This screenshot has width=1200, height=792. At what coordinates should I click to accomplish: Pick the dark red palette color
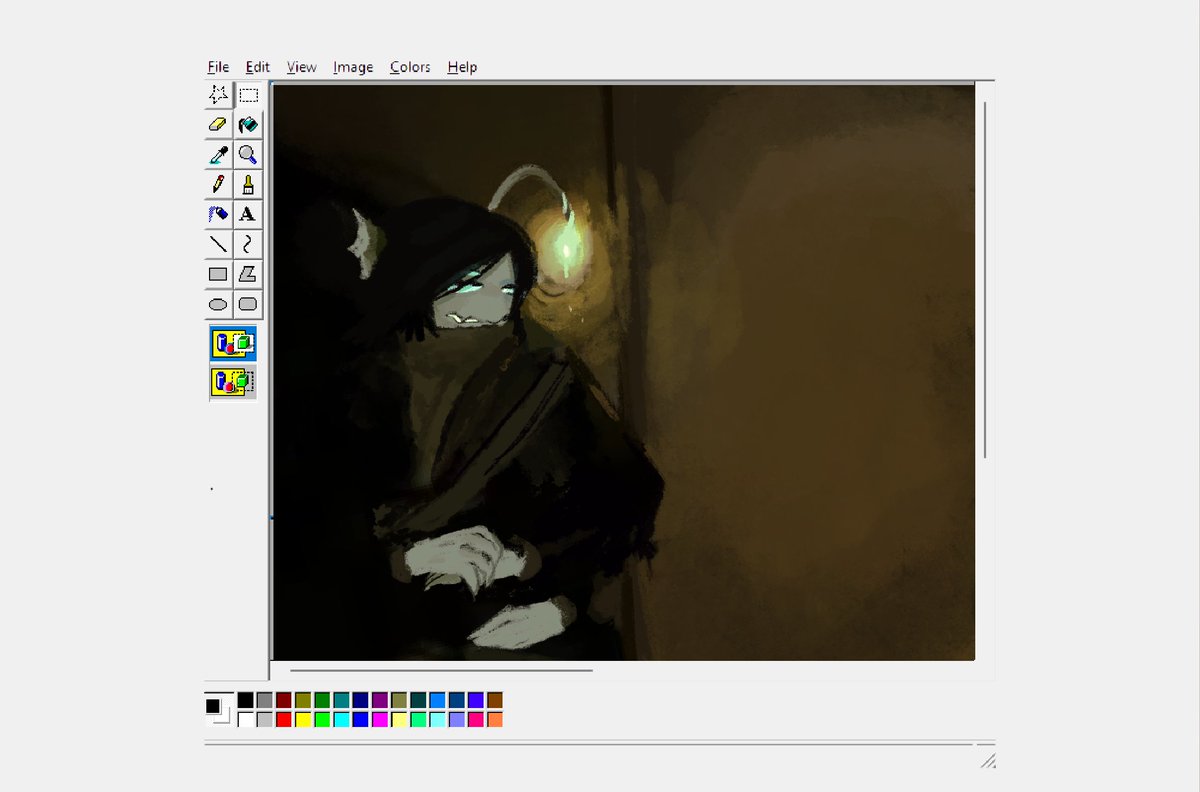tap(283, 700)
